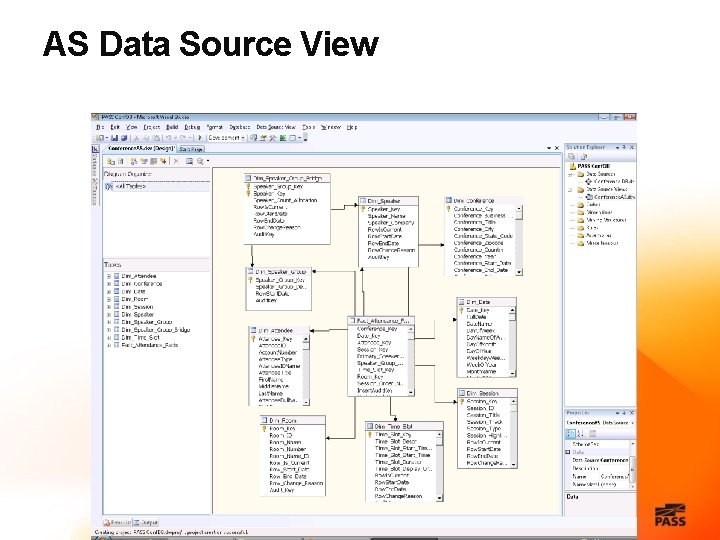Click the Name property row in Properties

pyautogui.click(x=600, y=476)
